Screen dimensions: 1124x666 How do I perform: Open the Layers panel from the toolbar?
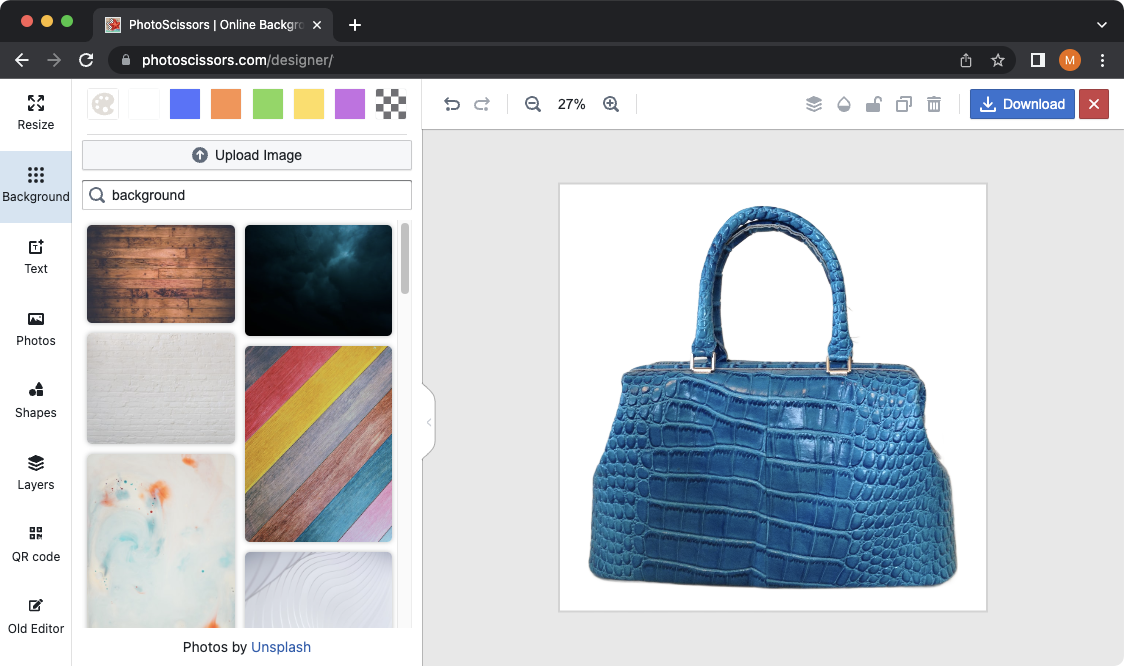813,104
